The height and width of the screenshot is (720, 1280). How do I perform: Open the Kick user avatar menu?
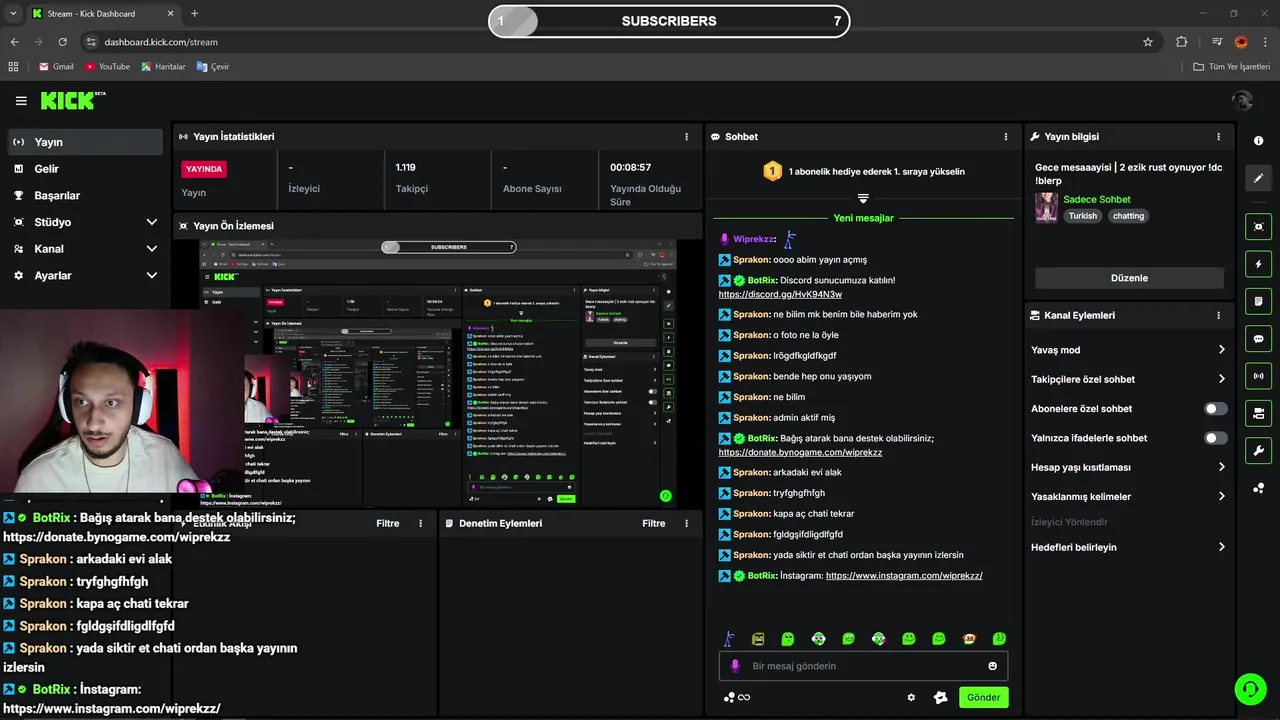(x=1242, y=100)
